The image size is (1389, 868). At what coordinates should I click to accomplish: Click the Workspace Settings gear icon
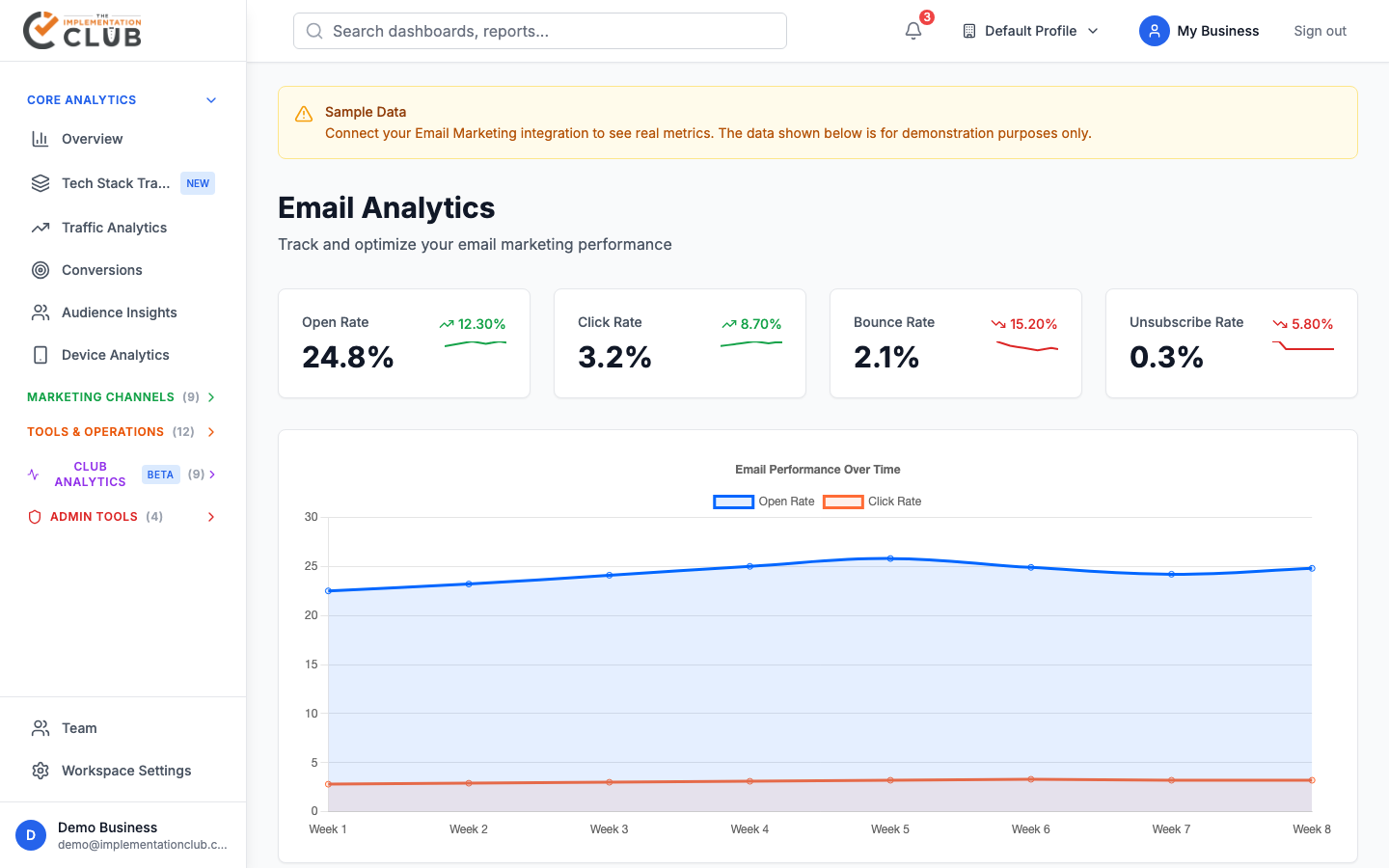click(x=41, y=771)
